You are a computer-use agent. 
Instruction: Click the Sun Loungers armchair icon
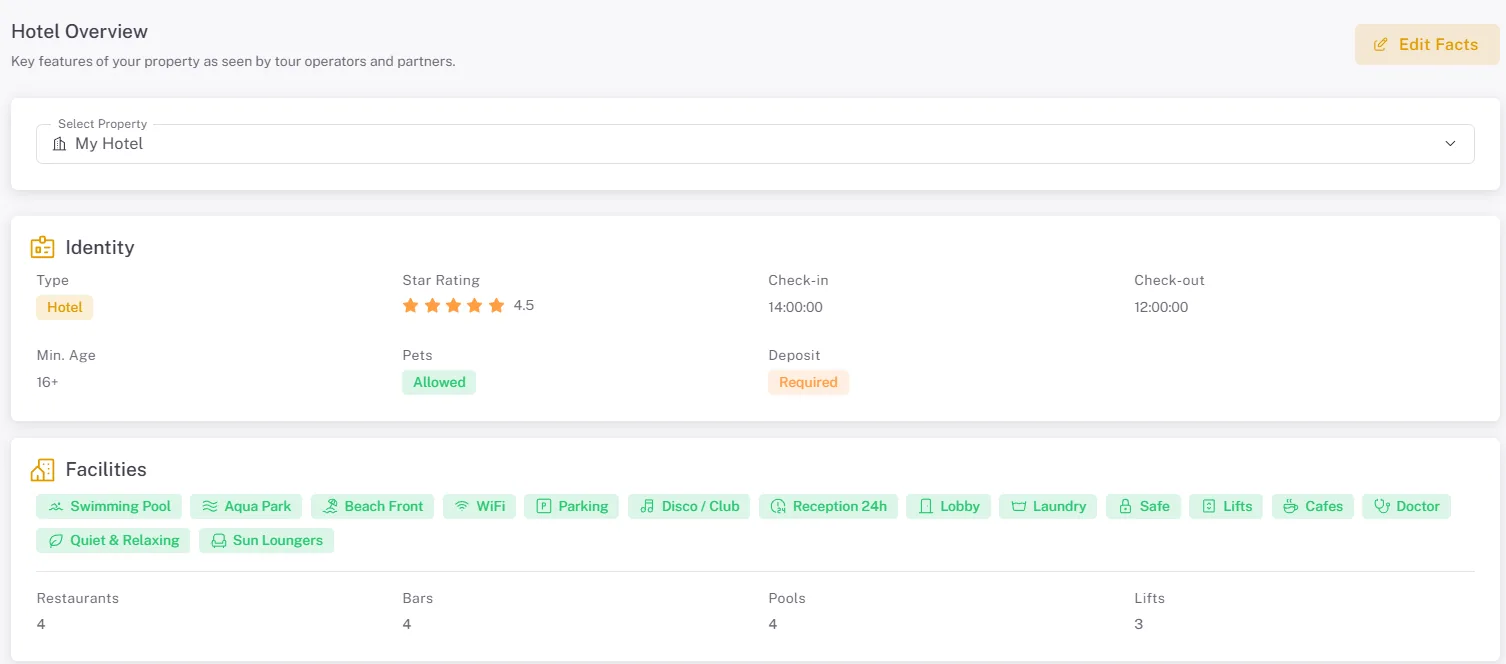click(218, 541)
